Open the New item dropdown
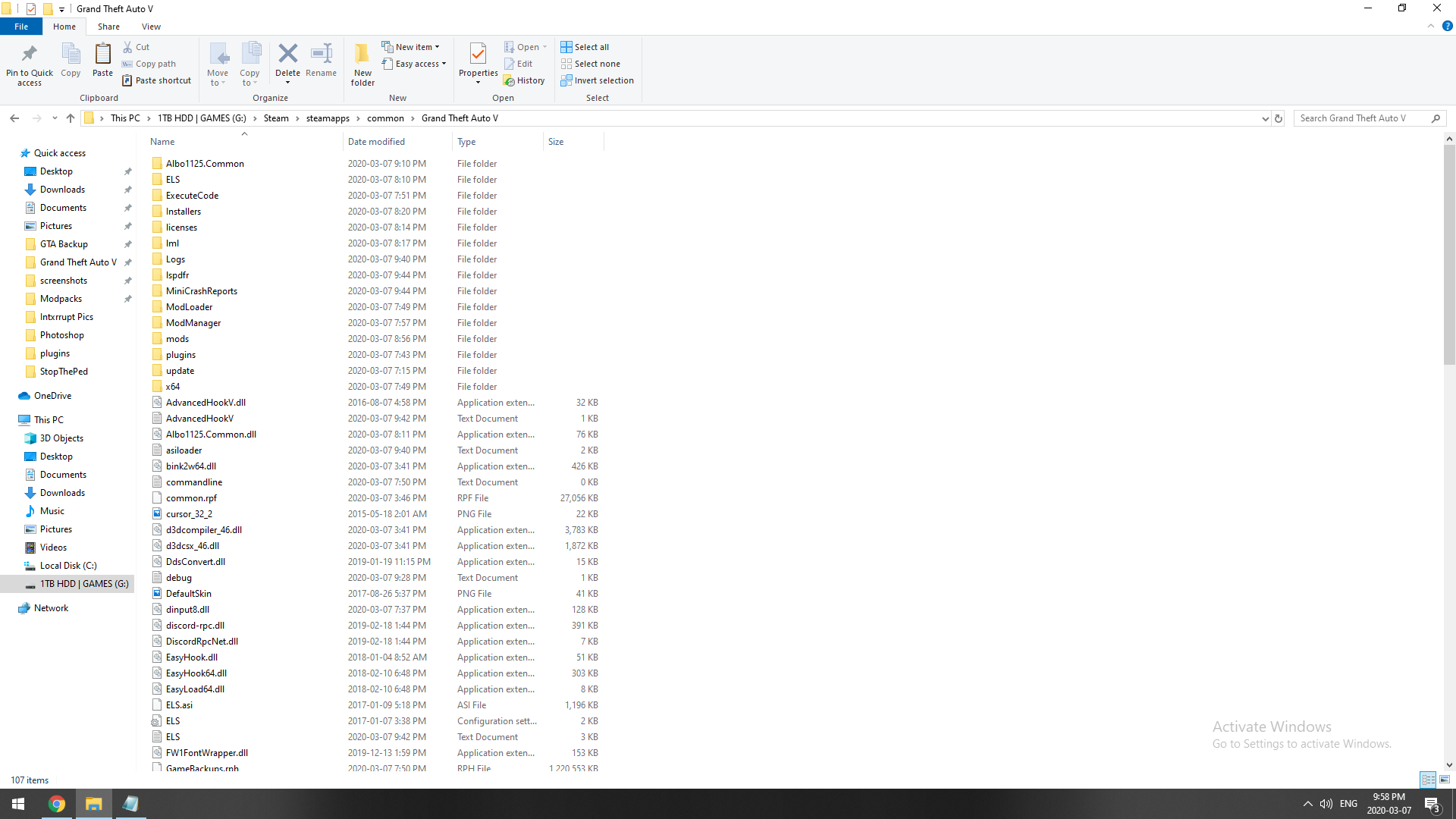 pyautogui.click(x=410, y=47)
